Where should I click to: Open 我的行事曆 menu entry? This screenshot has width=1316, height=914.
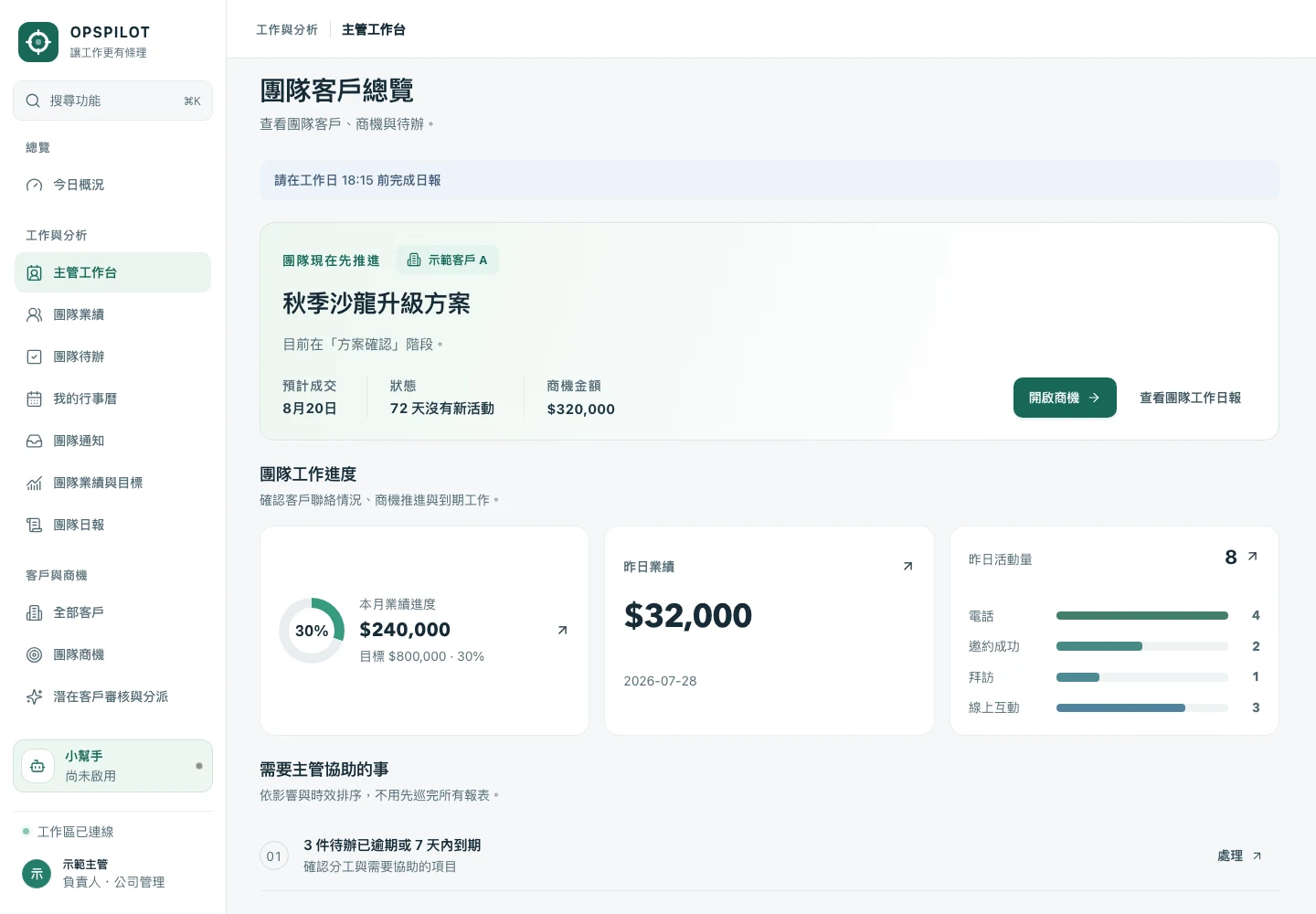coord(112,399)
